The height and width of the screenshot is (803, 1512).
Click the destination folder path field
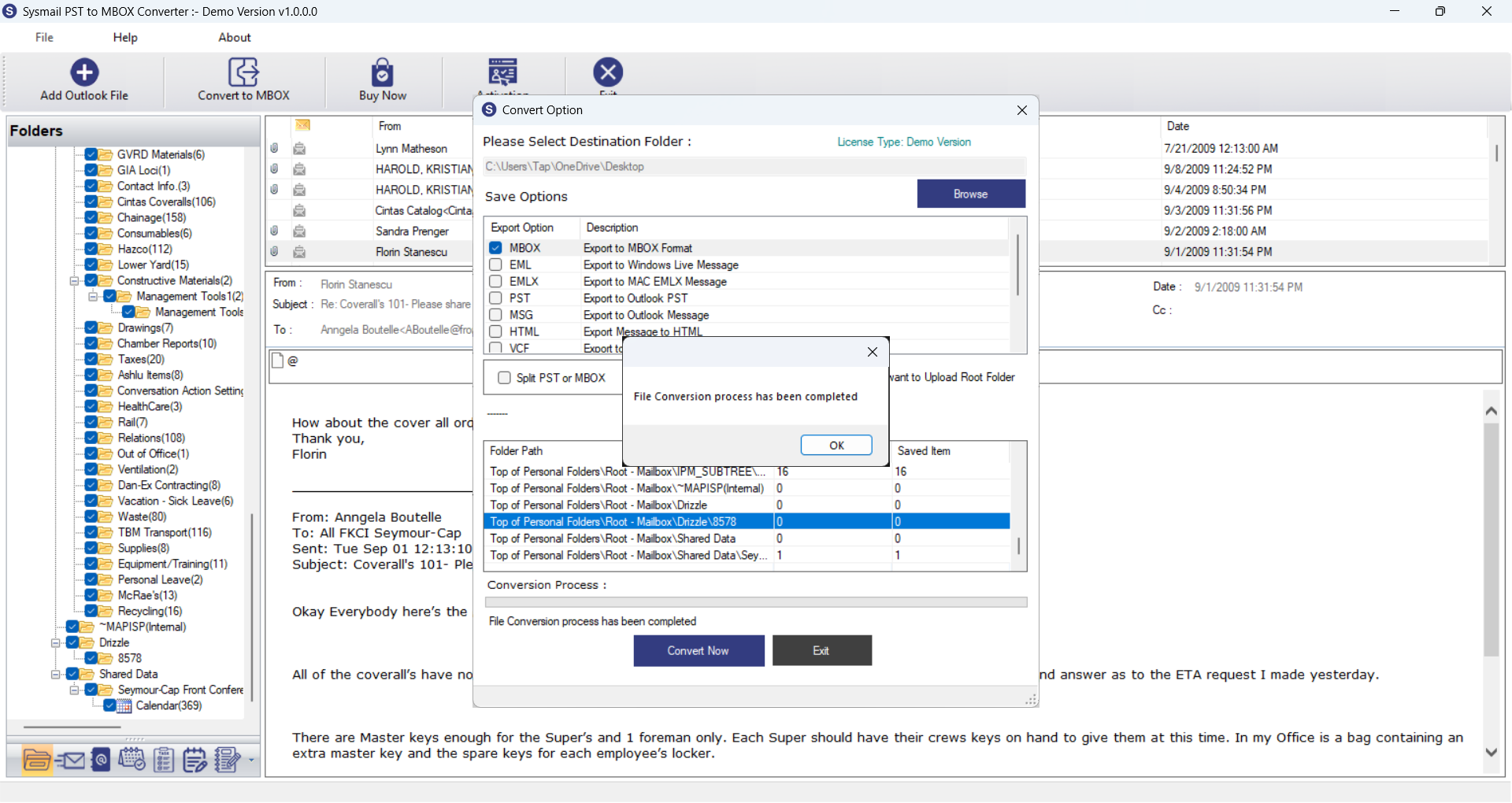tap(754, 166)
